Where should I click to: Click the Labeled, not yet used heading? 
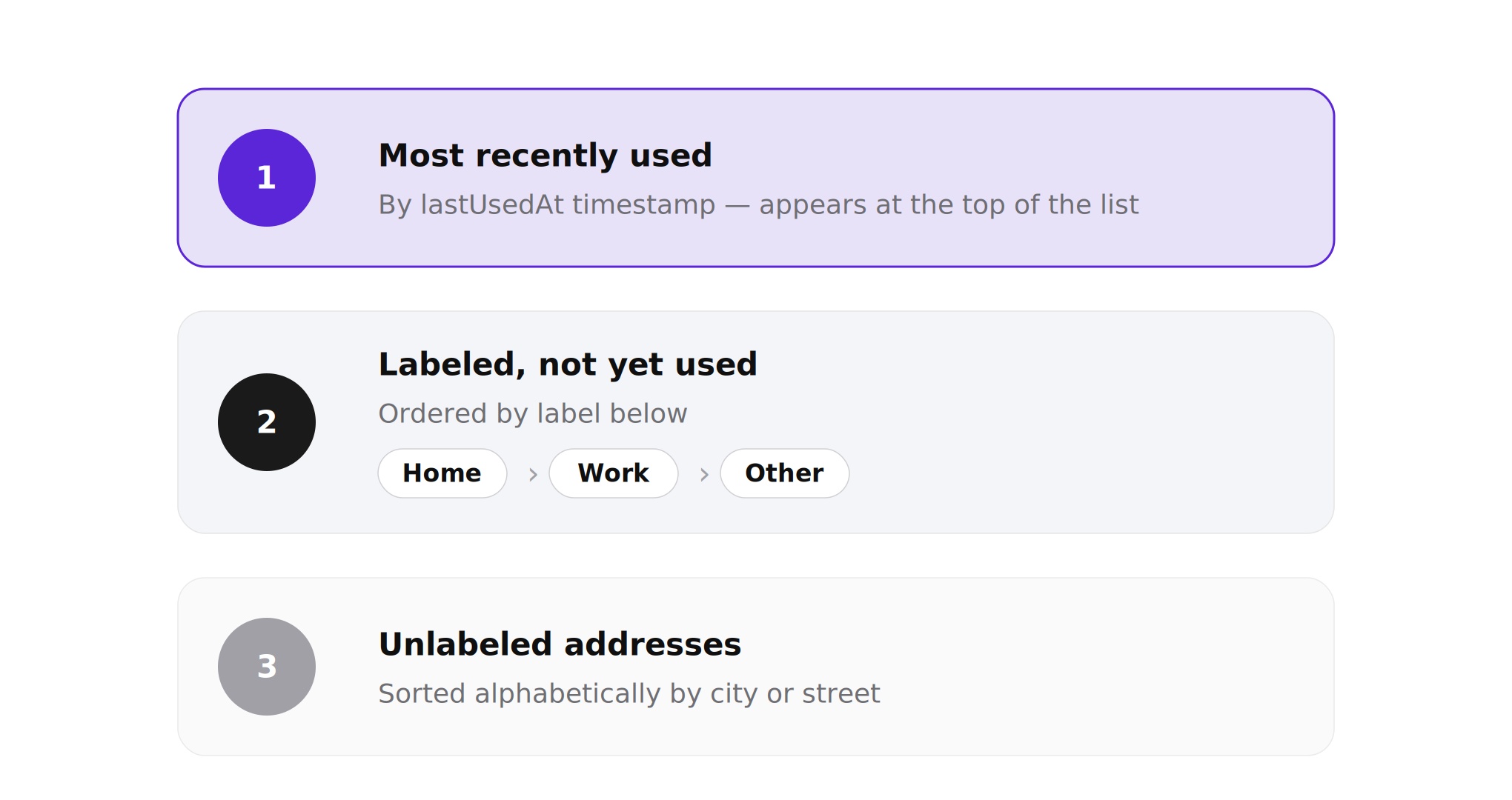coord(568,364)
